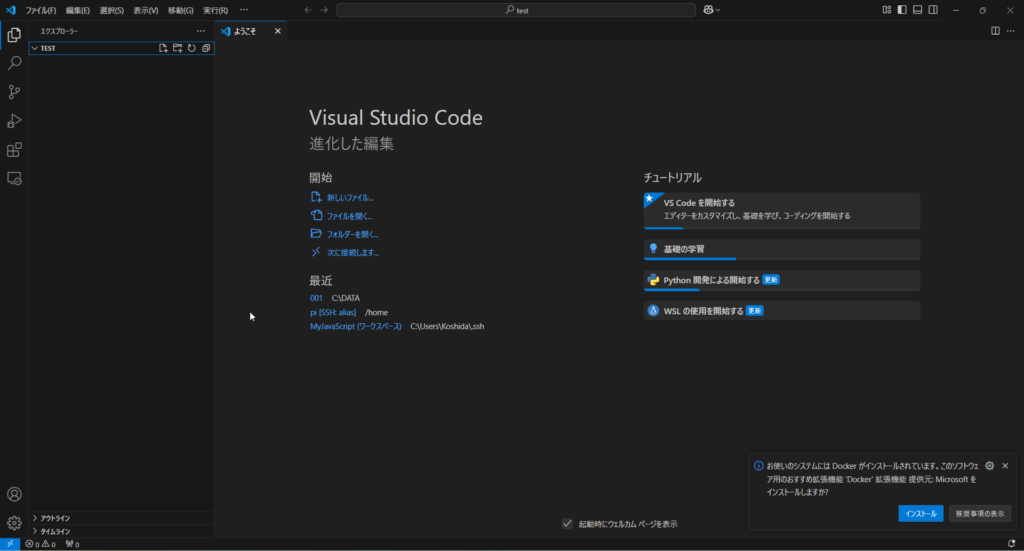The height and width of the screenshot is (551, 1024).
Task: Open the Search view in activity bar
Action: [x=14, y=63]
